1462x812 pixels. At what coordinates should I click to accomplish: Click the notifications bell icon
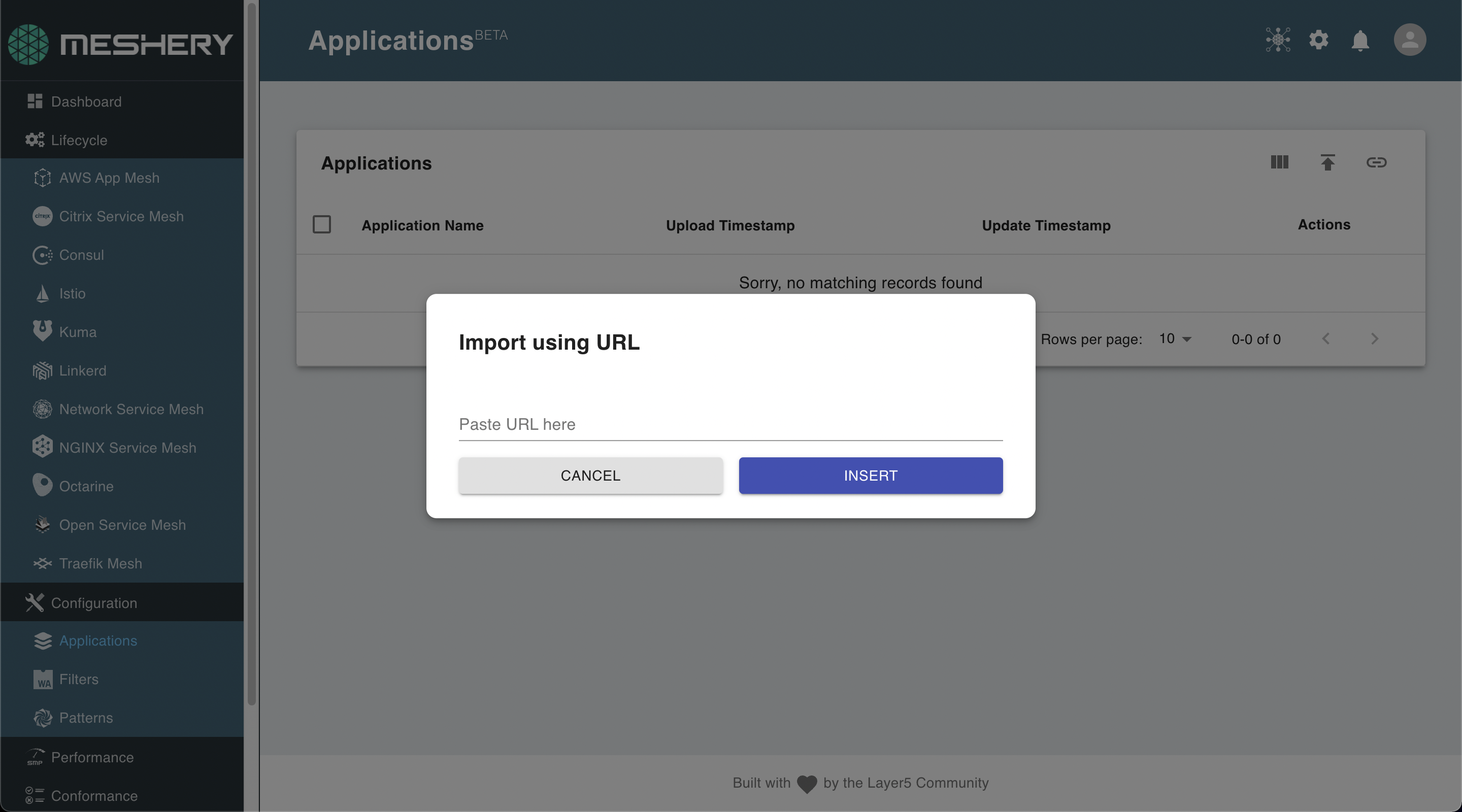point(1360,40)
